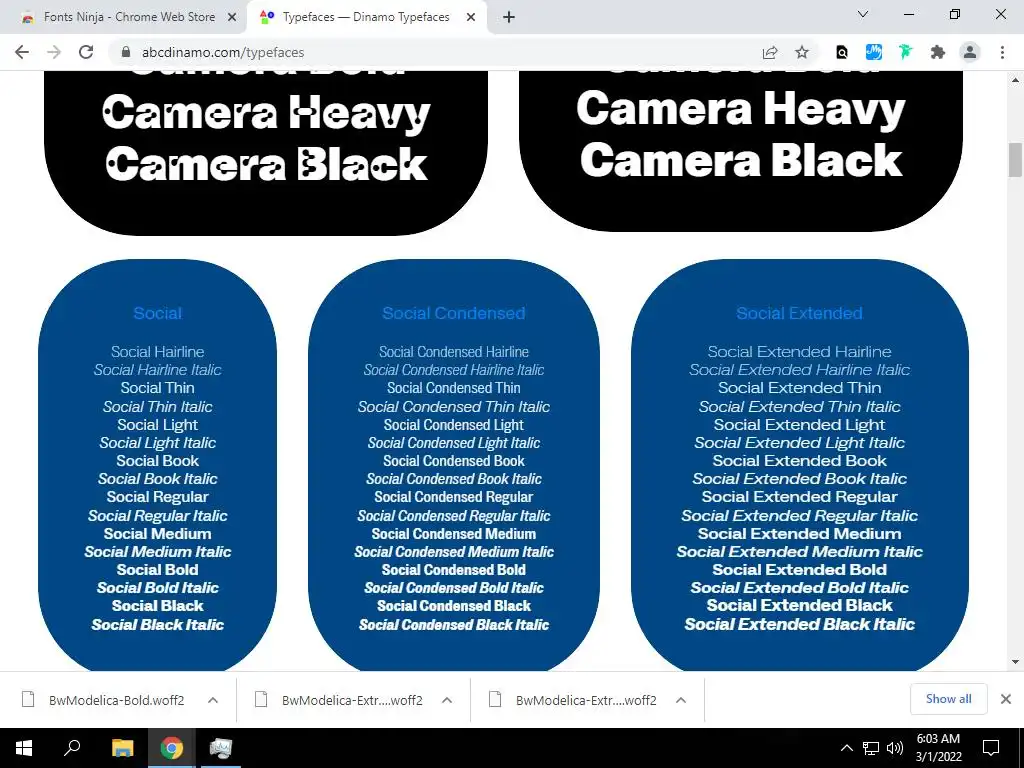This screenshot has height=768, width=1024.
Task: Click 'Camera Heavy' in the left black card
Action: pos(266,114)
